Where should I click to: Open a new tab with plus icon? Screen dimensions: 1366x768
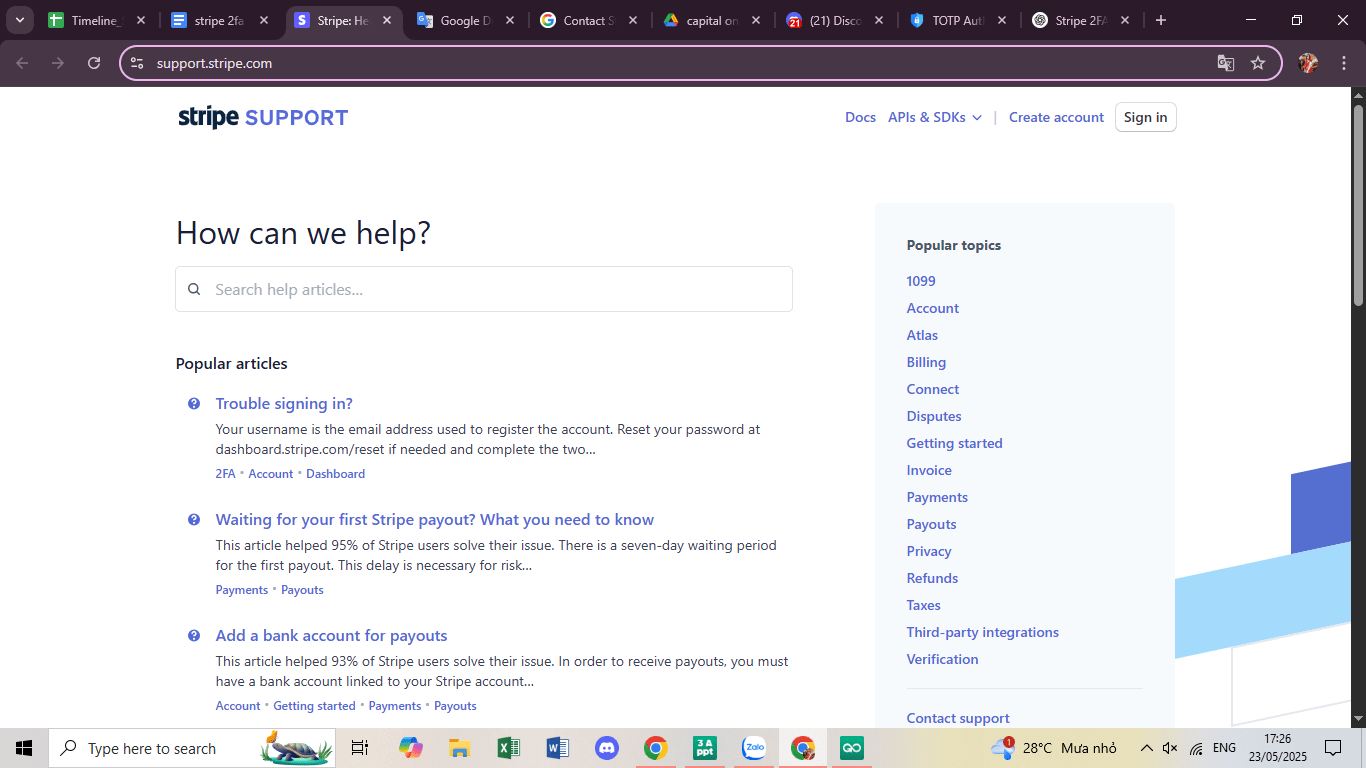[x=1160, y=20]
